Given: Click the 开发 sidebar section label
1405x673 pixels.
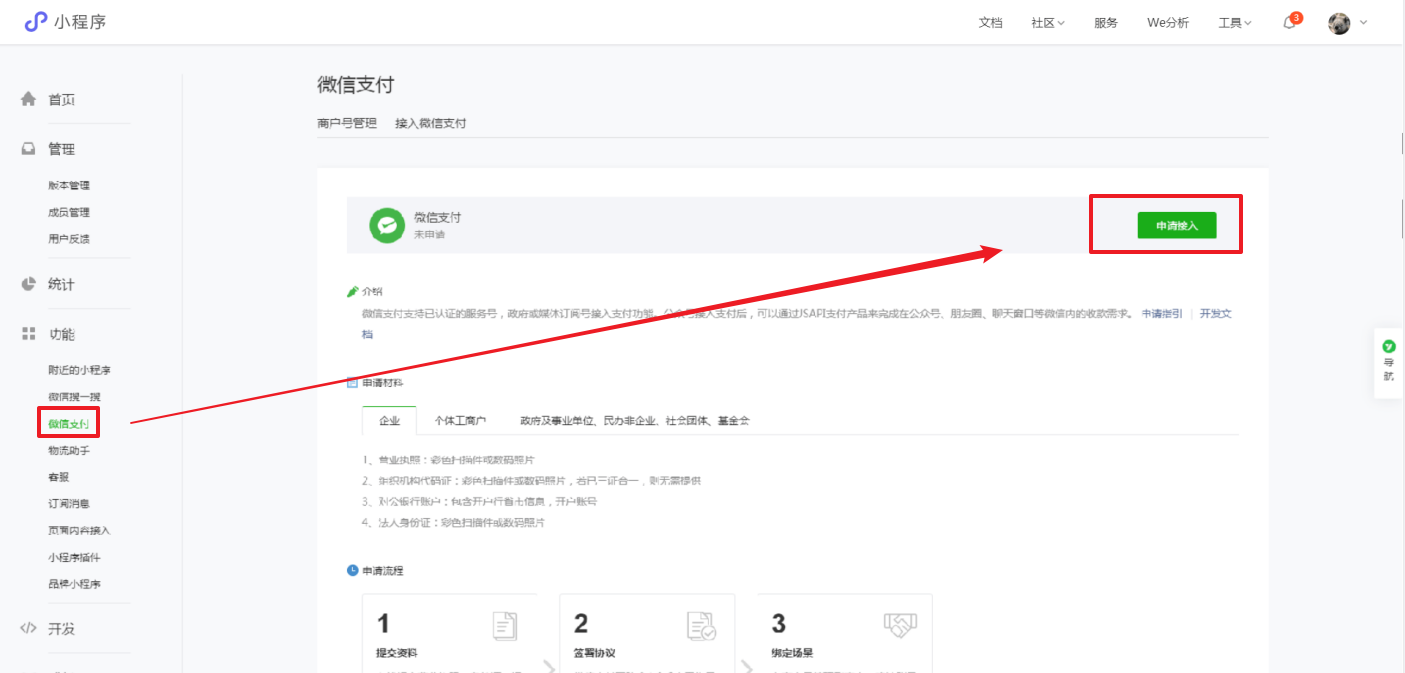Looking at the screenshot, I should (x=62, y=628).
